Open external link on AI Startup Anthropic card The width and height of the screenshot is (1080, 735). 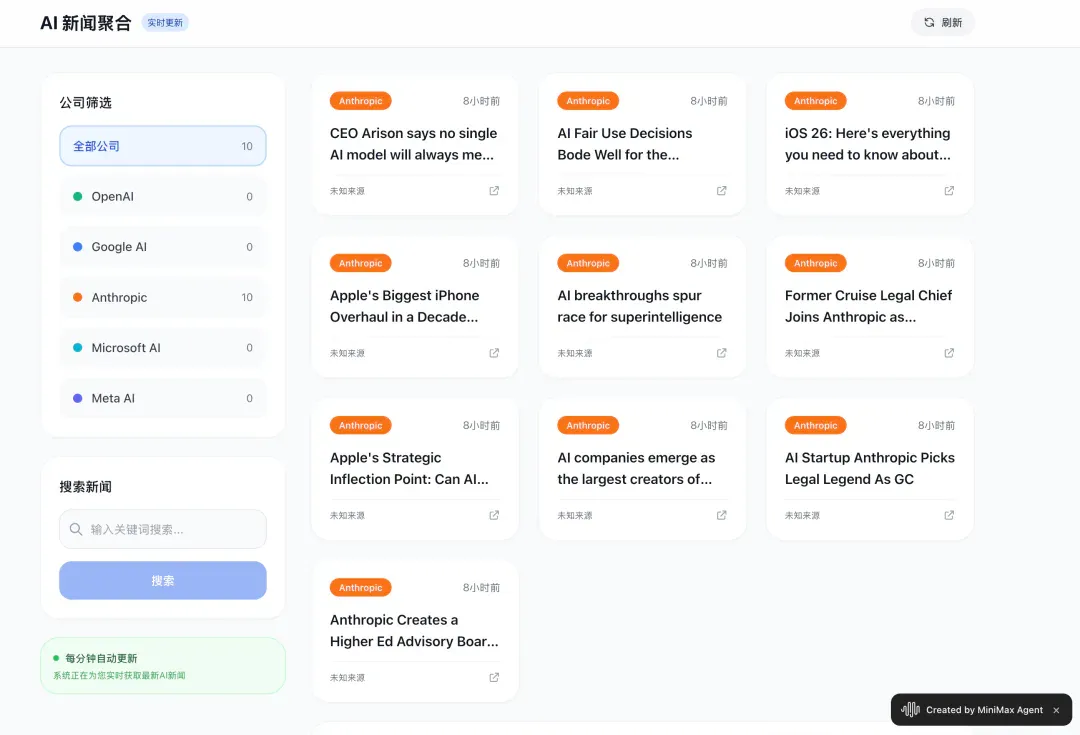tap(949, 515)
